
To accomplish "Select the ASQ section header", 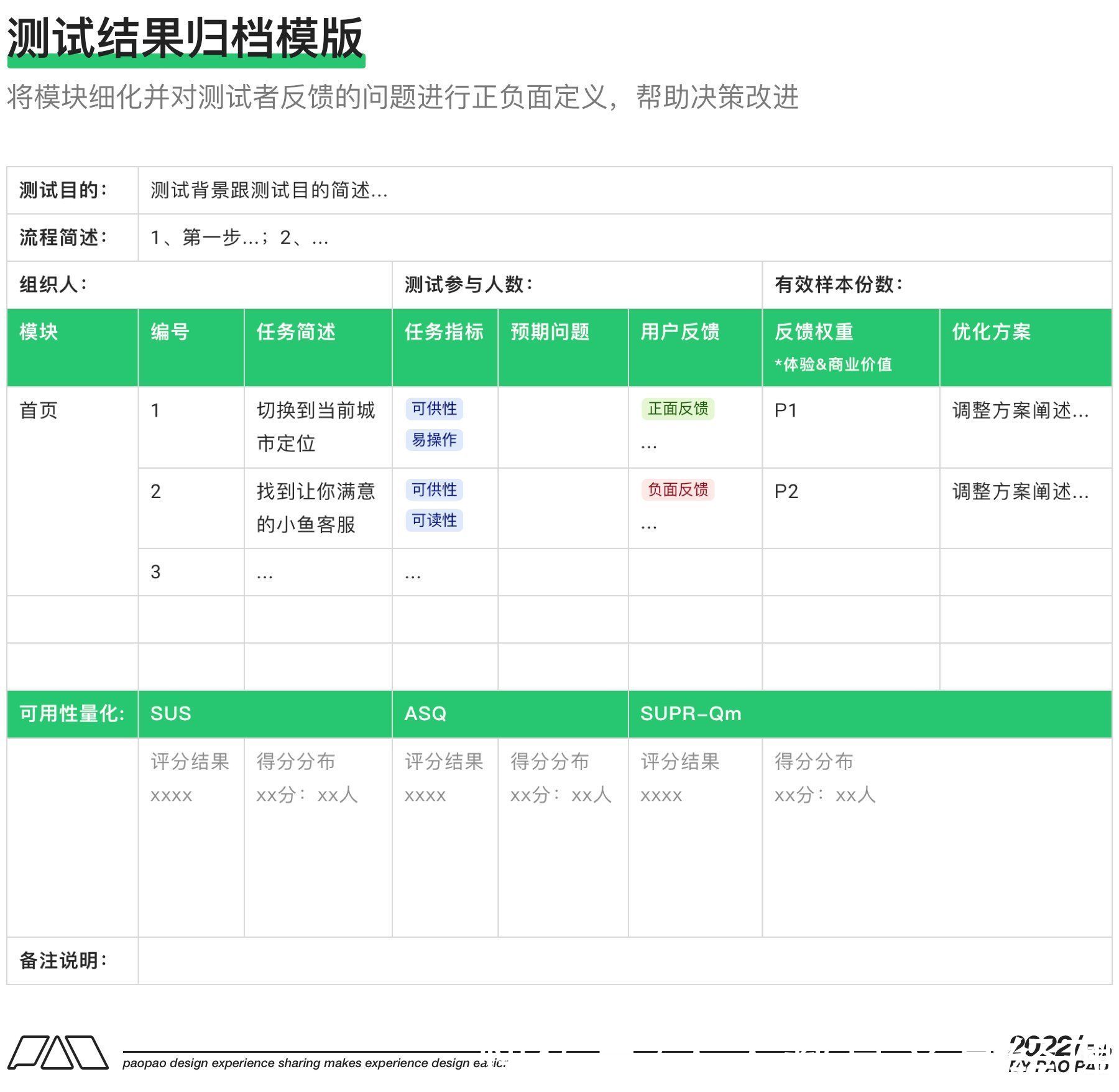I will [510, 714].
